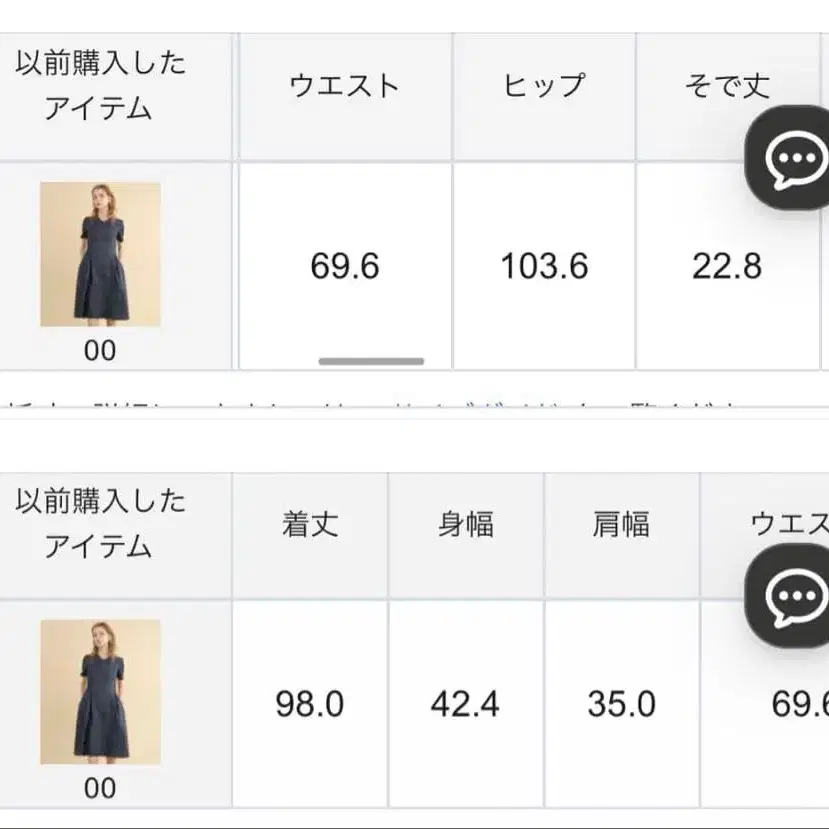Click the 00 size label under lower thumbnail
Screen dimensions: 829x829
click(100, 788)
